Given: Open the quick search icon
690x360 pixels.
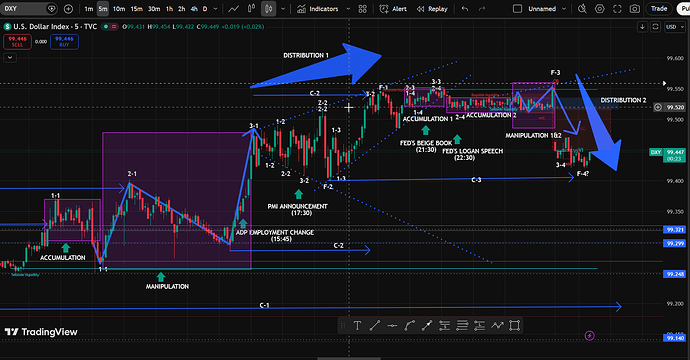Looking at the screenshot, I should point(582,9).
